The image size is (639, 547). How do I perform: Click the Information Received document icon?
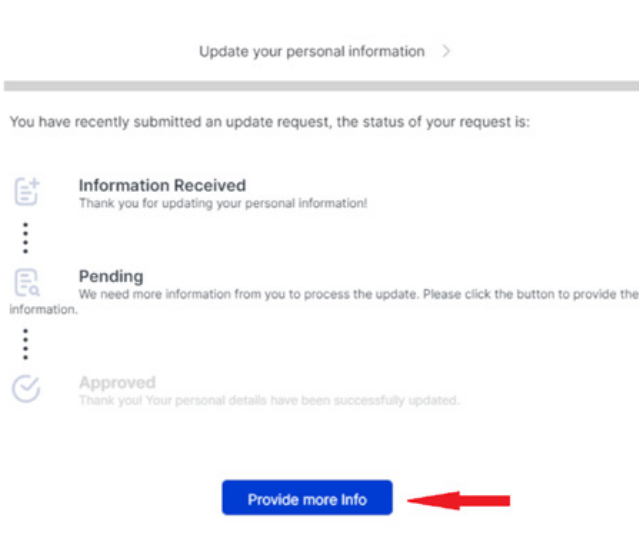click(27, 192)
